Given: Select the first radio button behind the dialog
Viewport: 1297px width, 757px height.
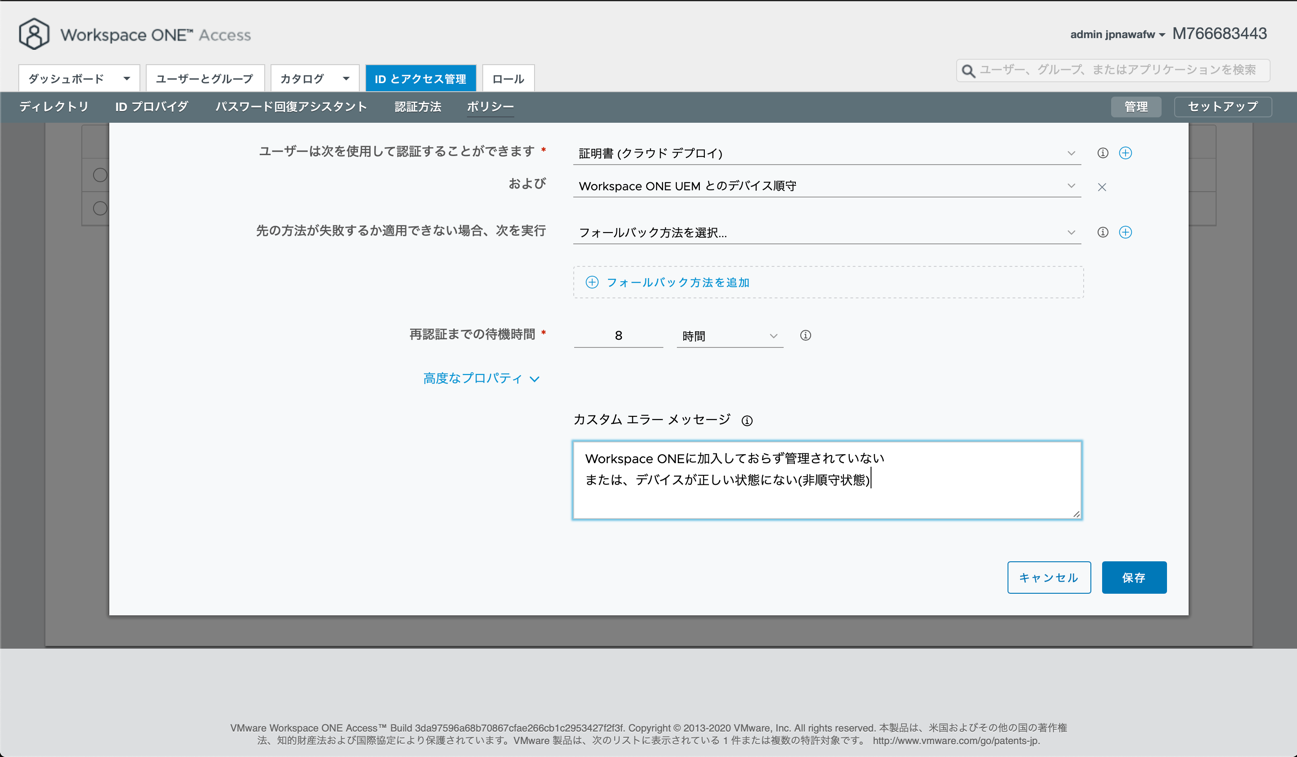Looking at the screenshot, I should click(x=100, y=175).
